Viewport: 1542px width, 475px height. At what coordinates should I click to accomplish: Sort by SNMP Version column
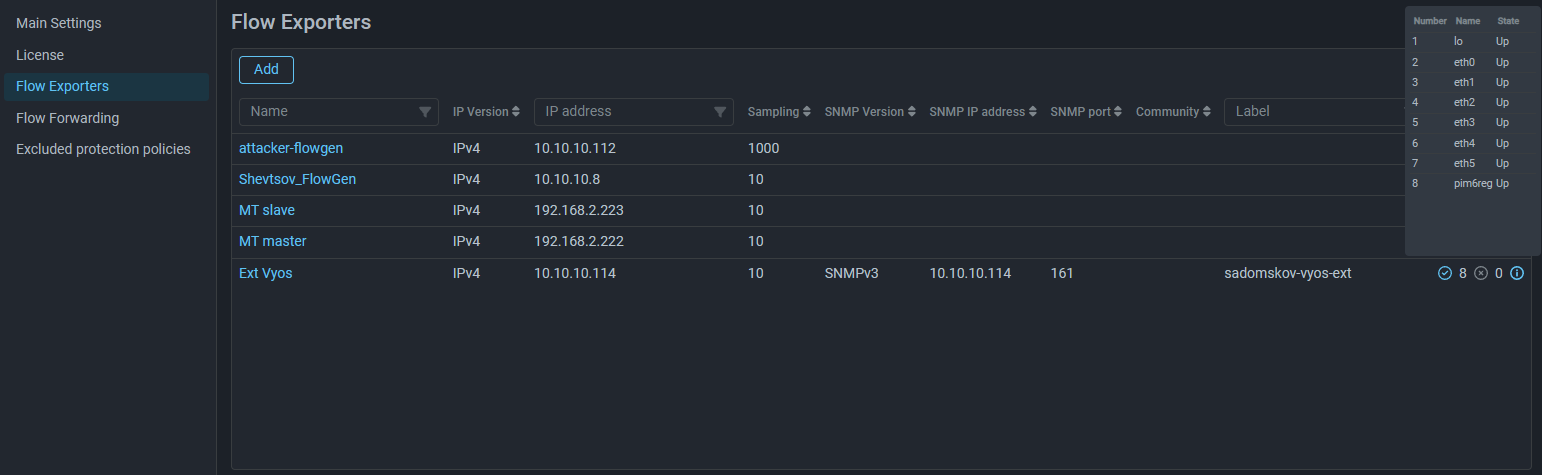(912, 112)
